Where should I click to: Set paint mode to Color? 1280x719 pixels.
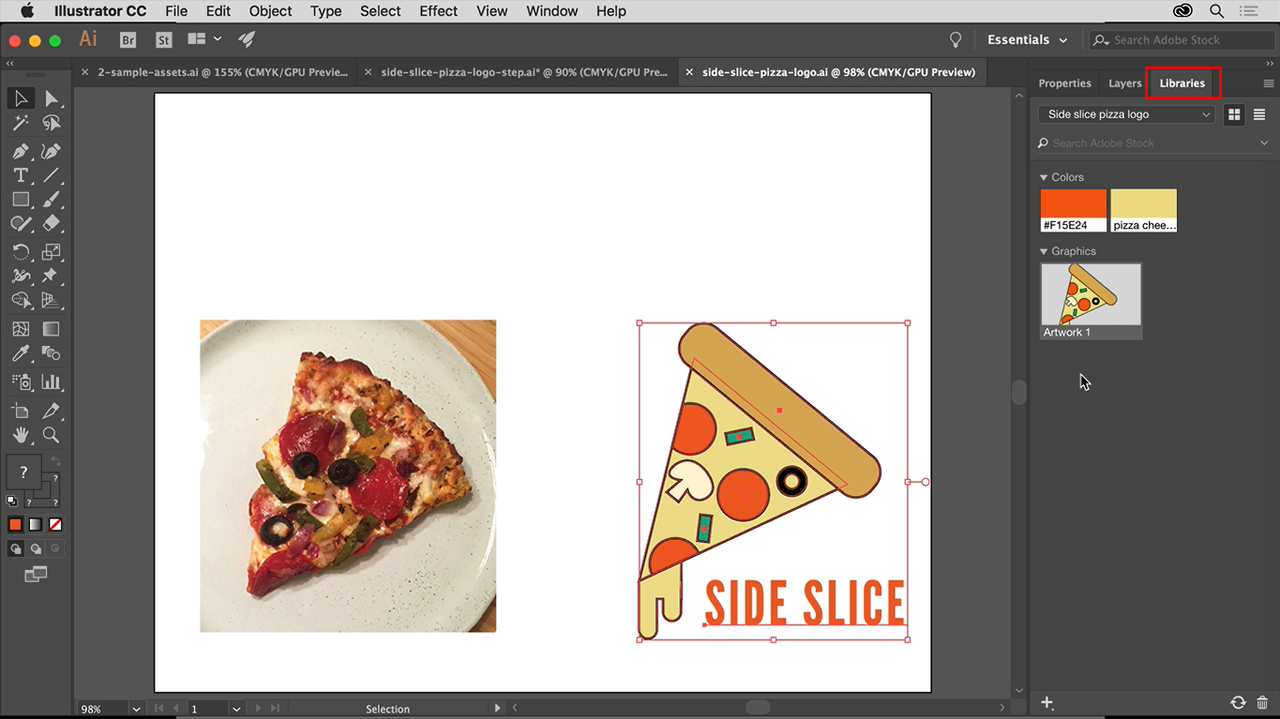tap(15, 524)
